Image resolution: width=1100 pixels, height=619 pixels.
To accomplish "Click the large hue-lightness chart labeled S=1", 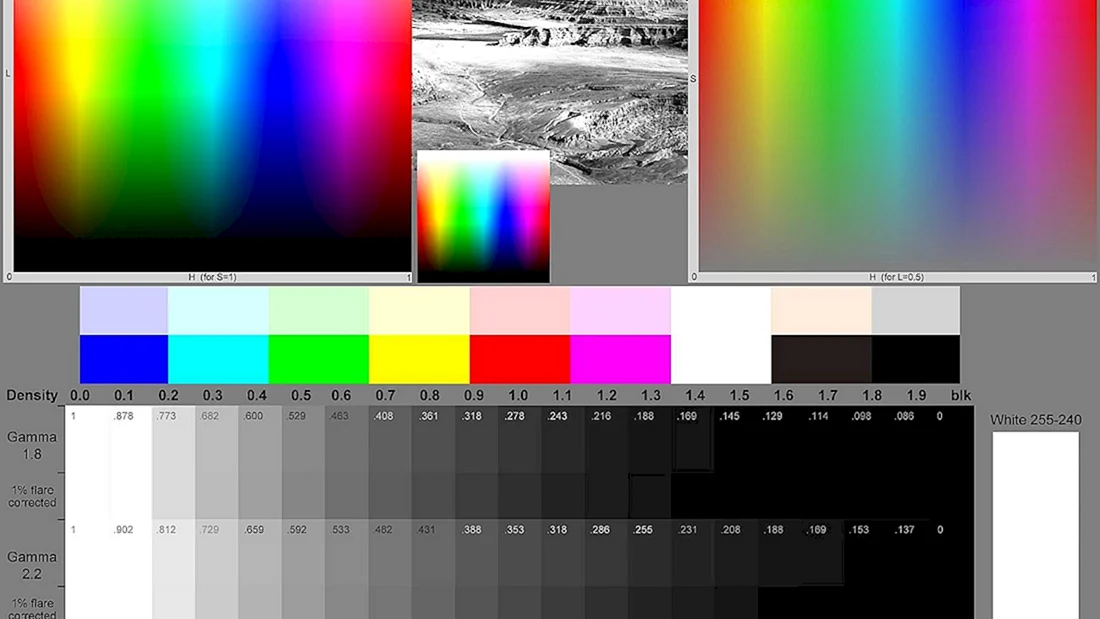I will [213, 135].
